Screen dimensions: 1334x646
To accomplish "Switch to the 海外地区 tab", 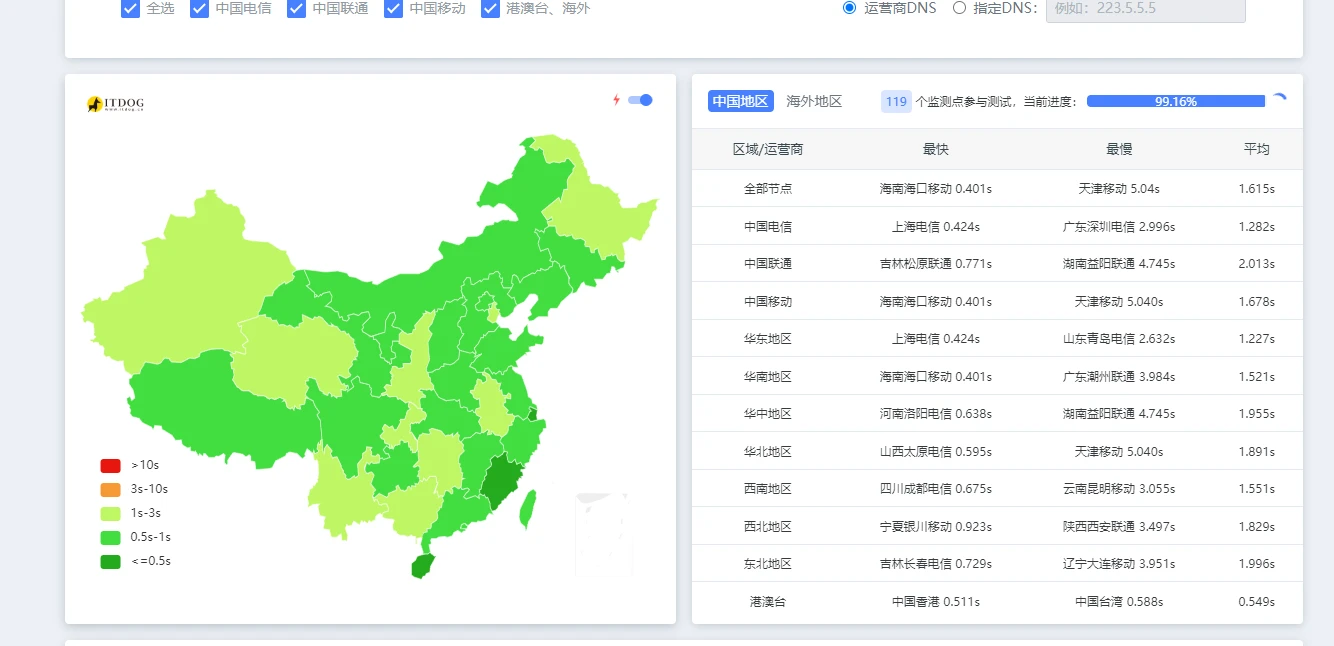I will click(814, 101).
